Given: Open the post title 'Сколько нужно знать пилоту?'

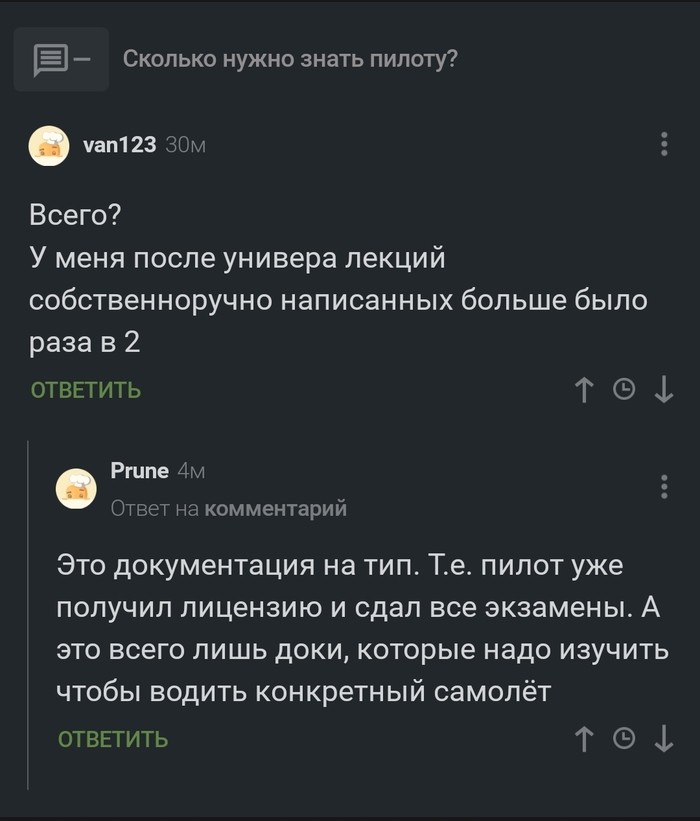Looking at the screenshot, I should pos(290,59).
